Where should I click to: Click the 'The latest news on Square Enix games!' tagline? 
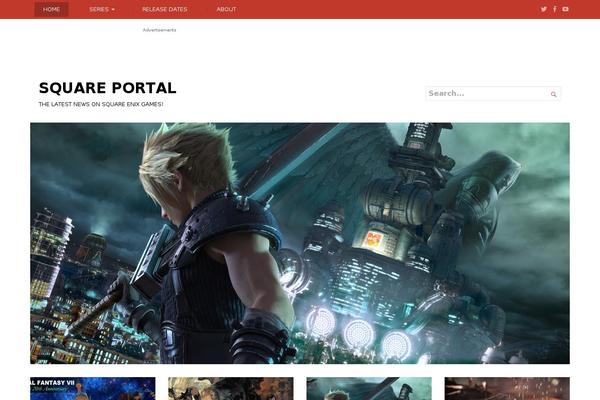click(101, 104)
